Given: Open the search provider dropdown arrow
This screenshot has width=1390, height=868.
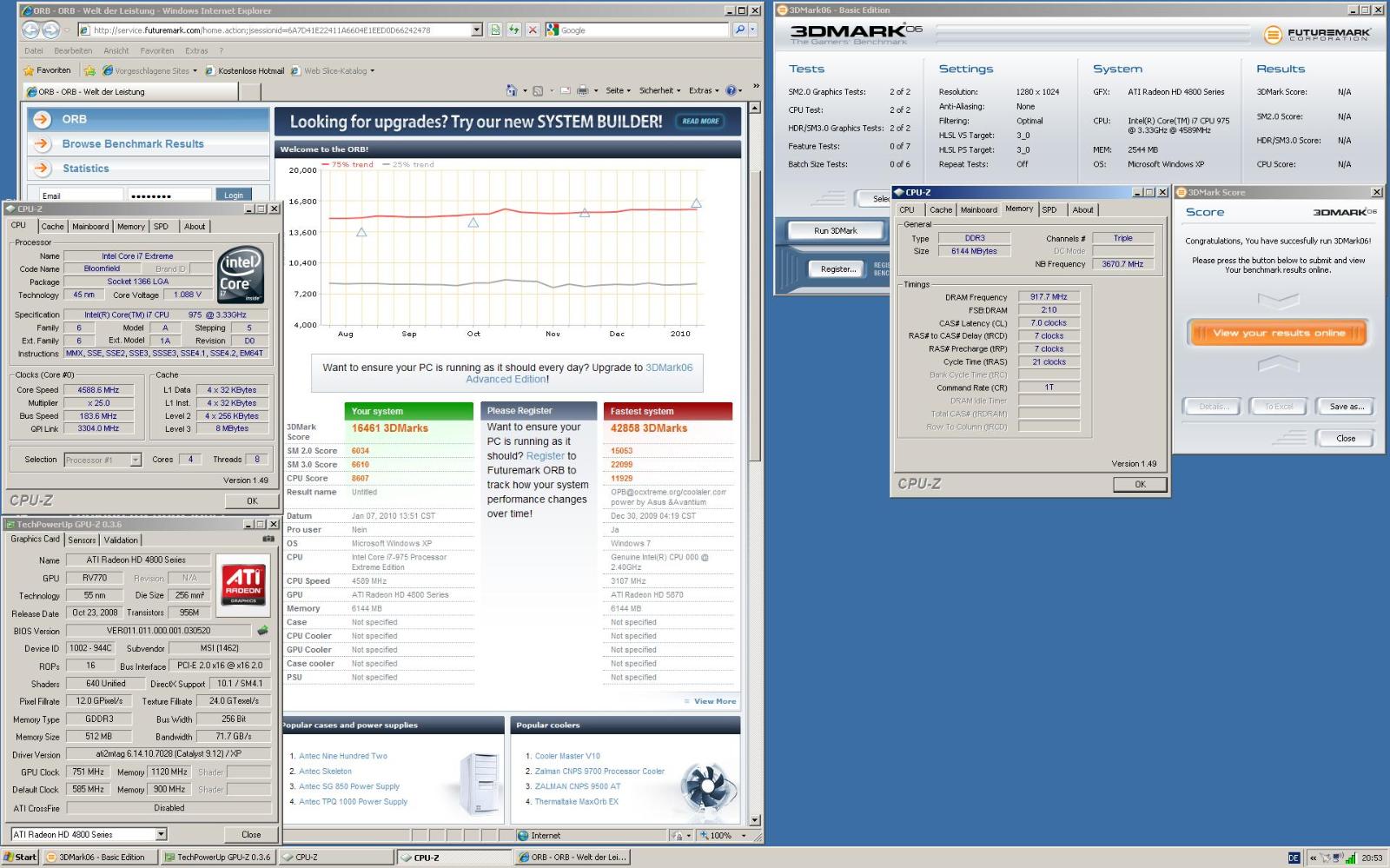Looking at the screenshot, I should pos(752,30).
